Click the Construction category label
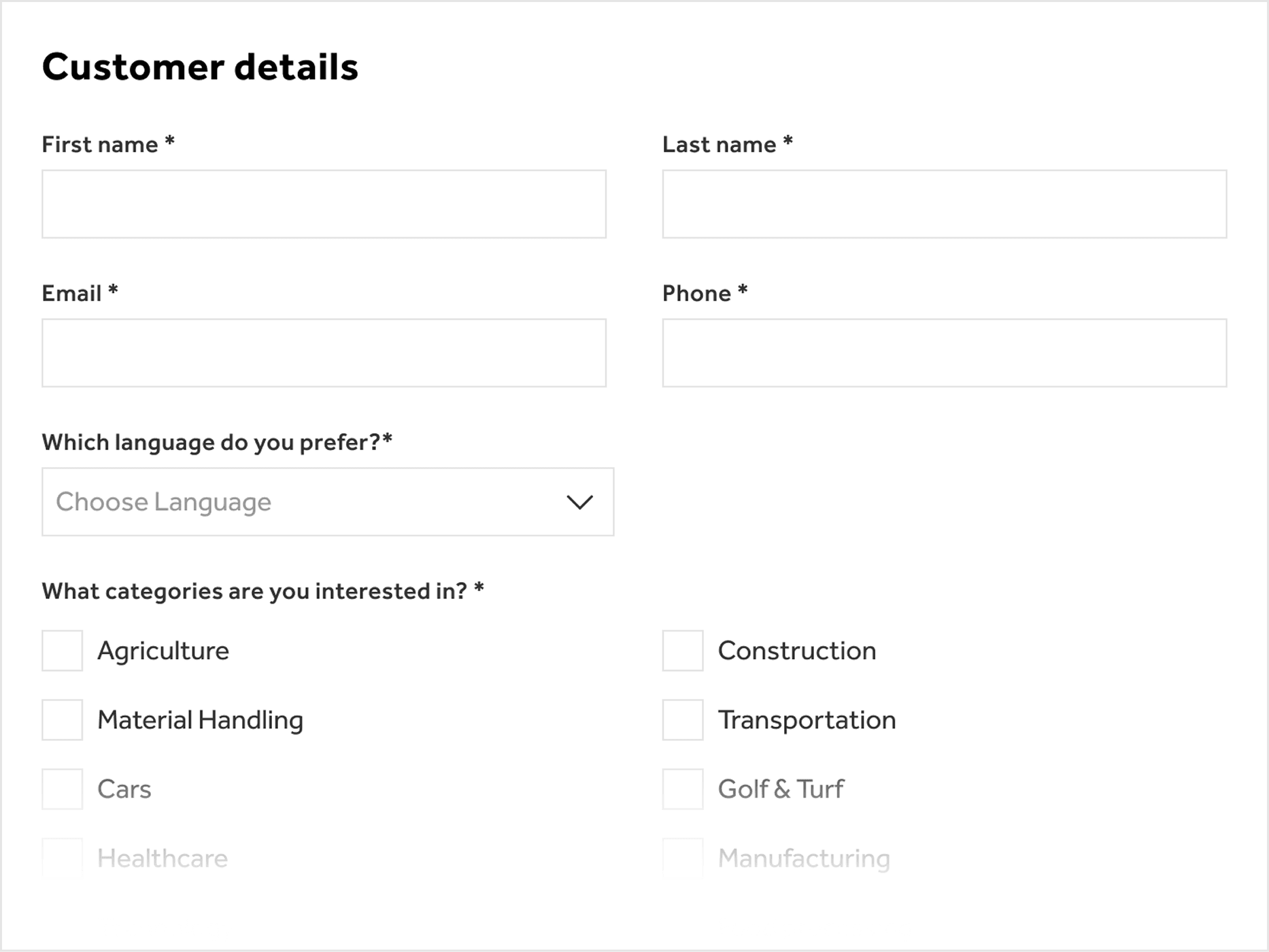The image size is (1269, 952). pyautogui.click(x=797, y=651)
